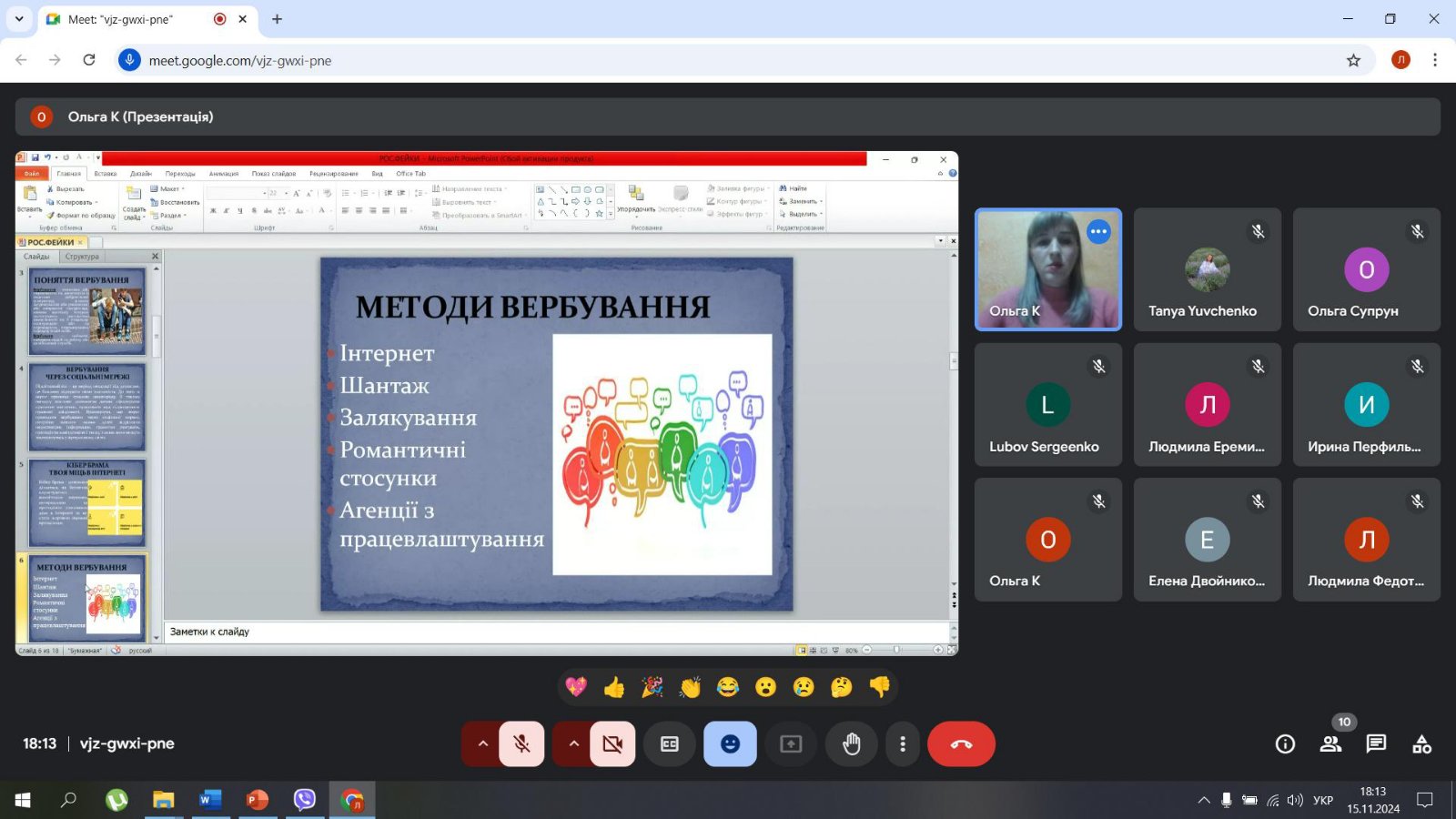Open meeting details info icon
The height and width of the screenshot is (819, 1456).
(x=1285, y=743)
